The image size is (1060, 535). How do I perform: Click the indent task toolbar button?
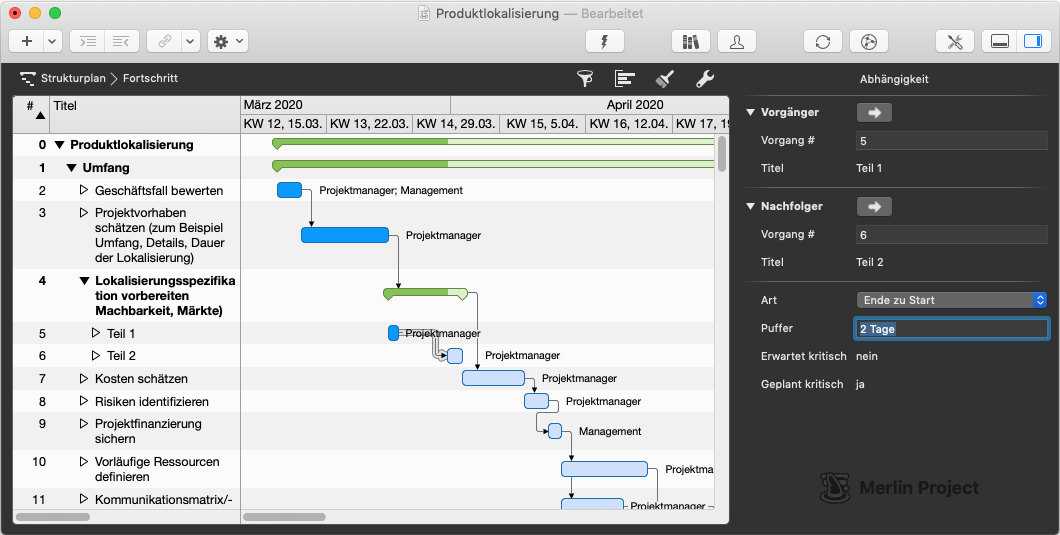[89, 41]
